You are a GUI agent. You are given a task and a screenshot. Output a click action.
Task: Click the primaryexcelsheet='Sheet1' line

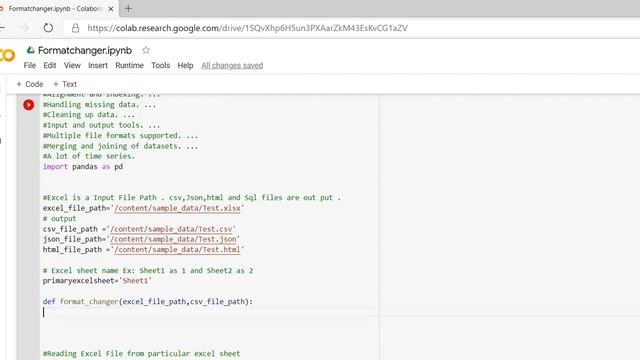tap(97, 281)
